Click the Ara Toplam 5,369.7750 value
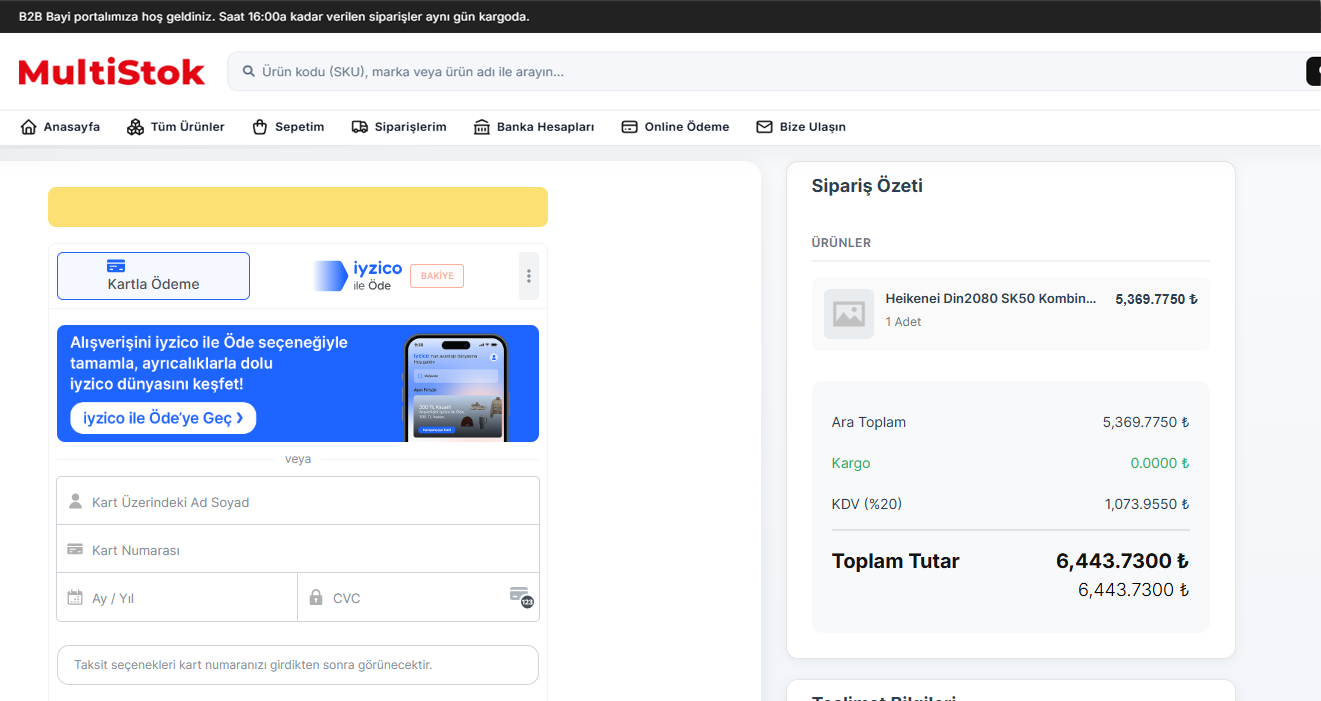This screenshot has width=1321, height=701. tap(1146, 422)
